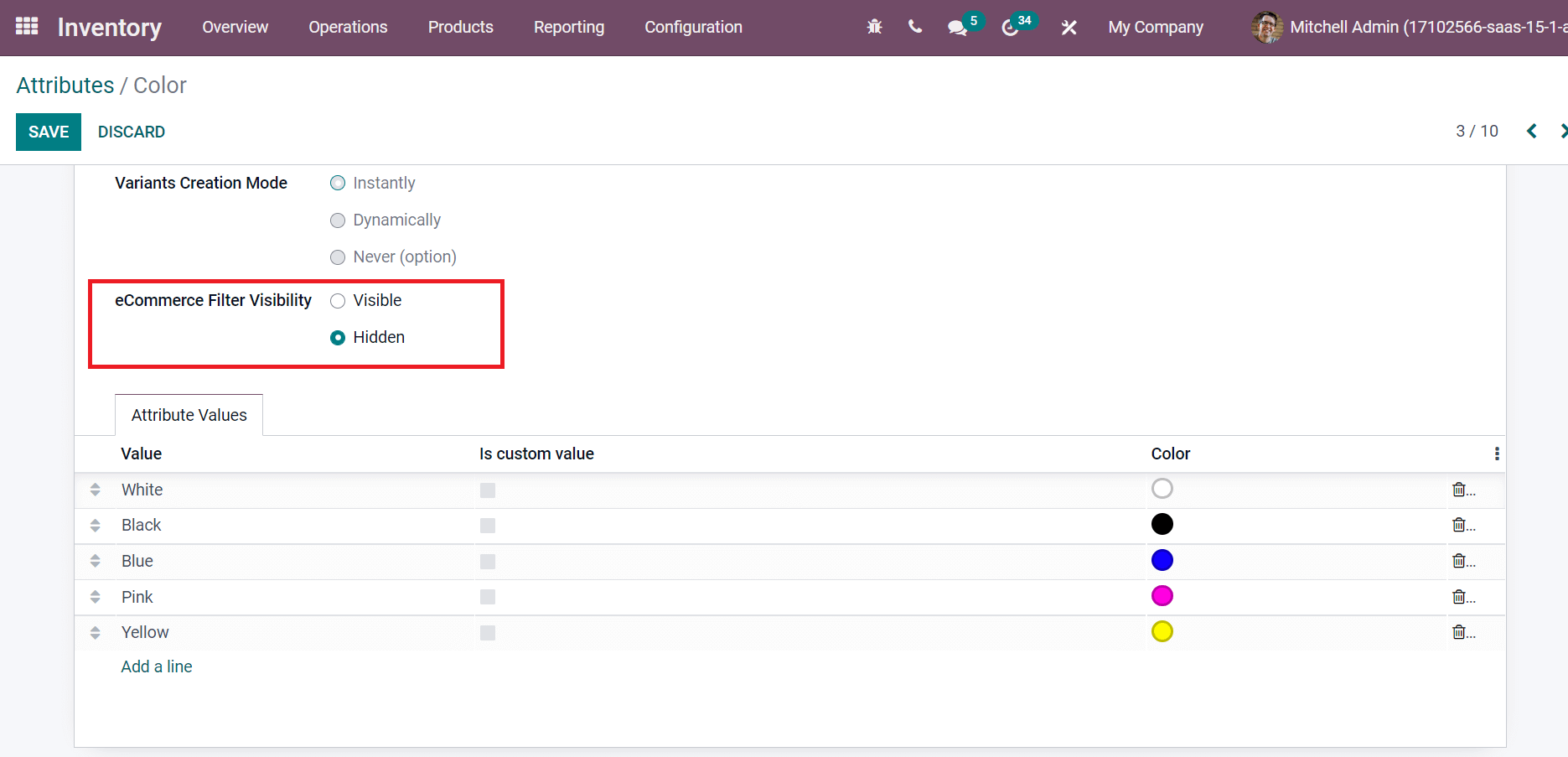
Task: Click the phone call icon
Action: click(915, 27)
